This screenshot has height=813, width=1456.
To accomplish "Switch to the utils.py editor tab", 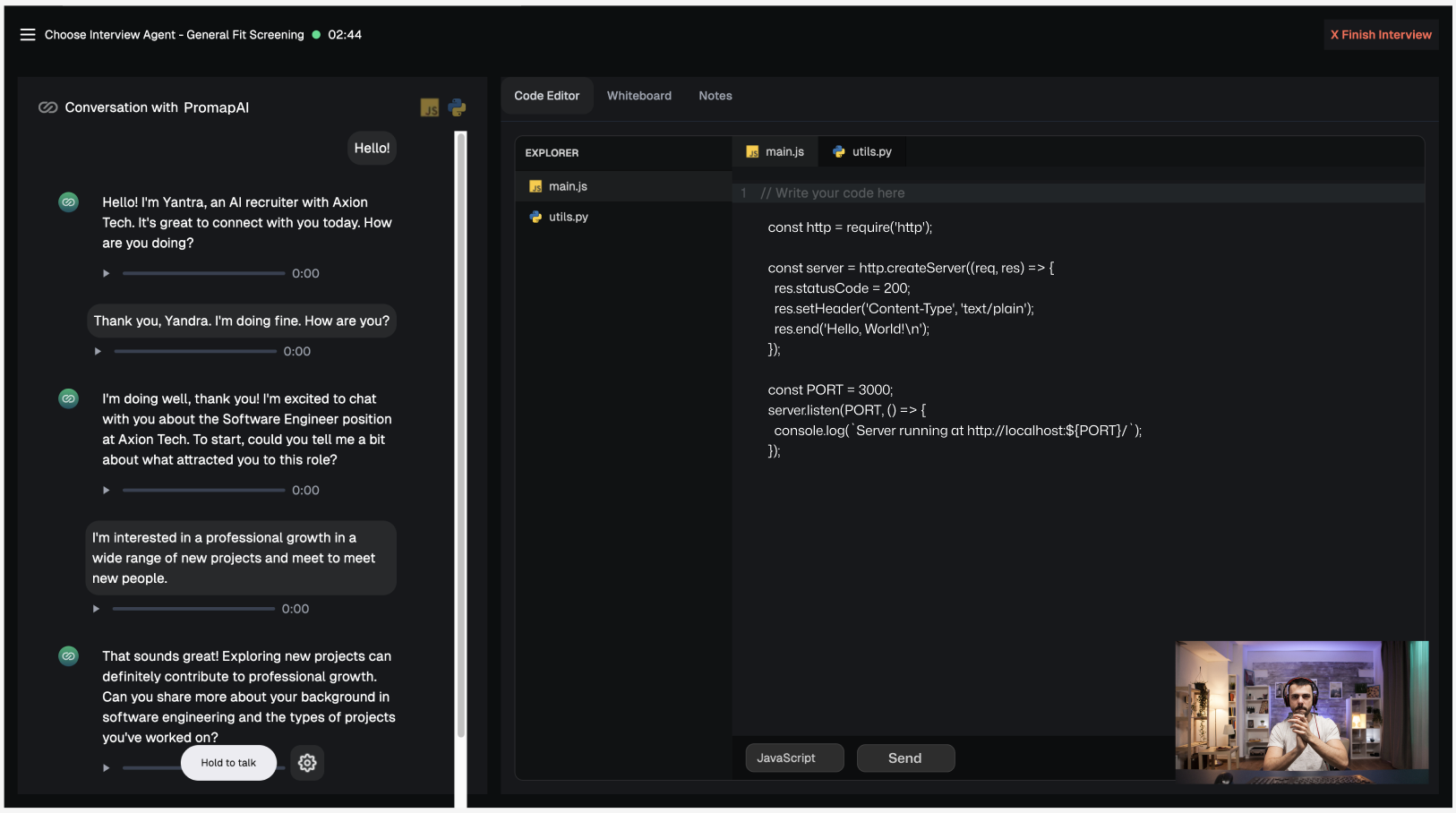I will (863, 151).
